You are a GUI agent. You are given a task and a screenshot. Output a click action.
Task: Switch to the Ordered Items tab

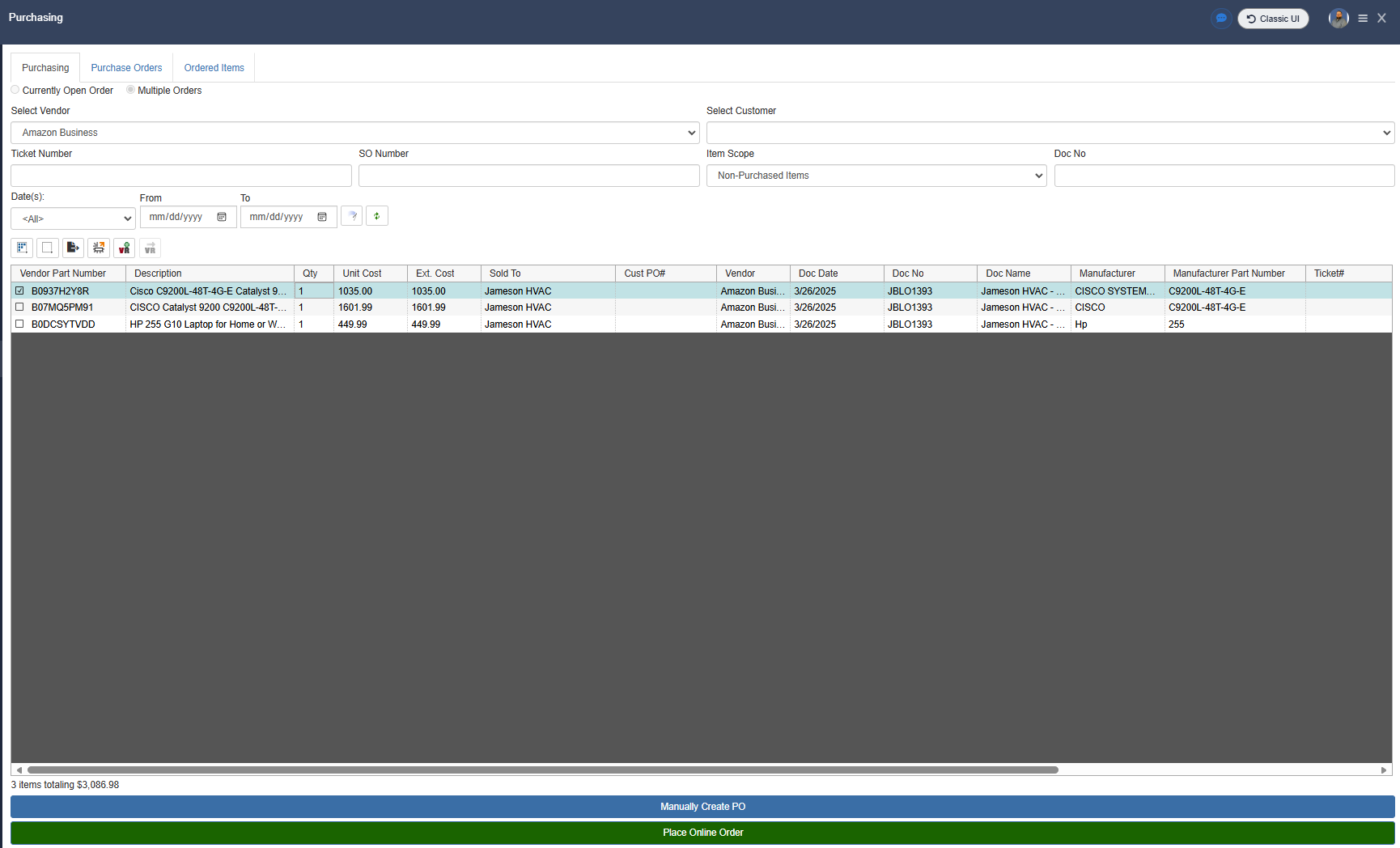click(x=214, y=68)
